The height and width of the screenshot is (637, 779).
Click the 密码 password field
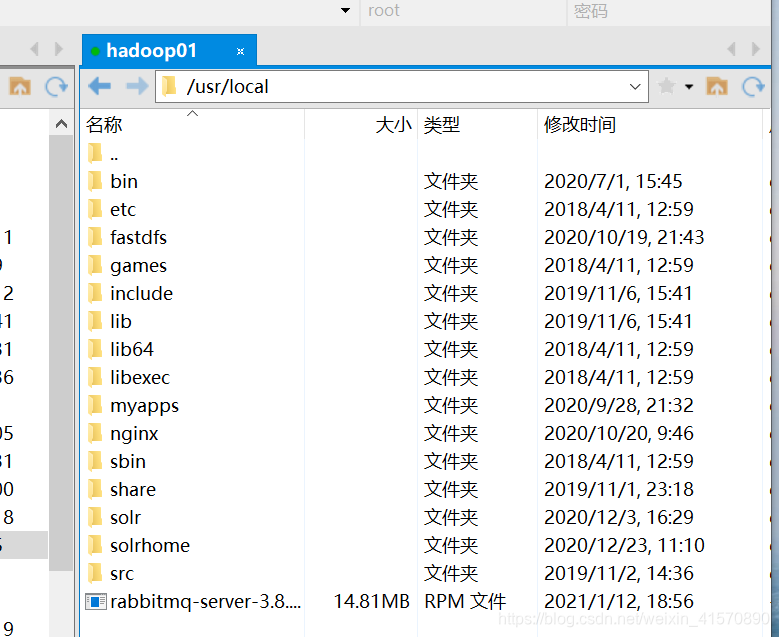668,11
